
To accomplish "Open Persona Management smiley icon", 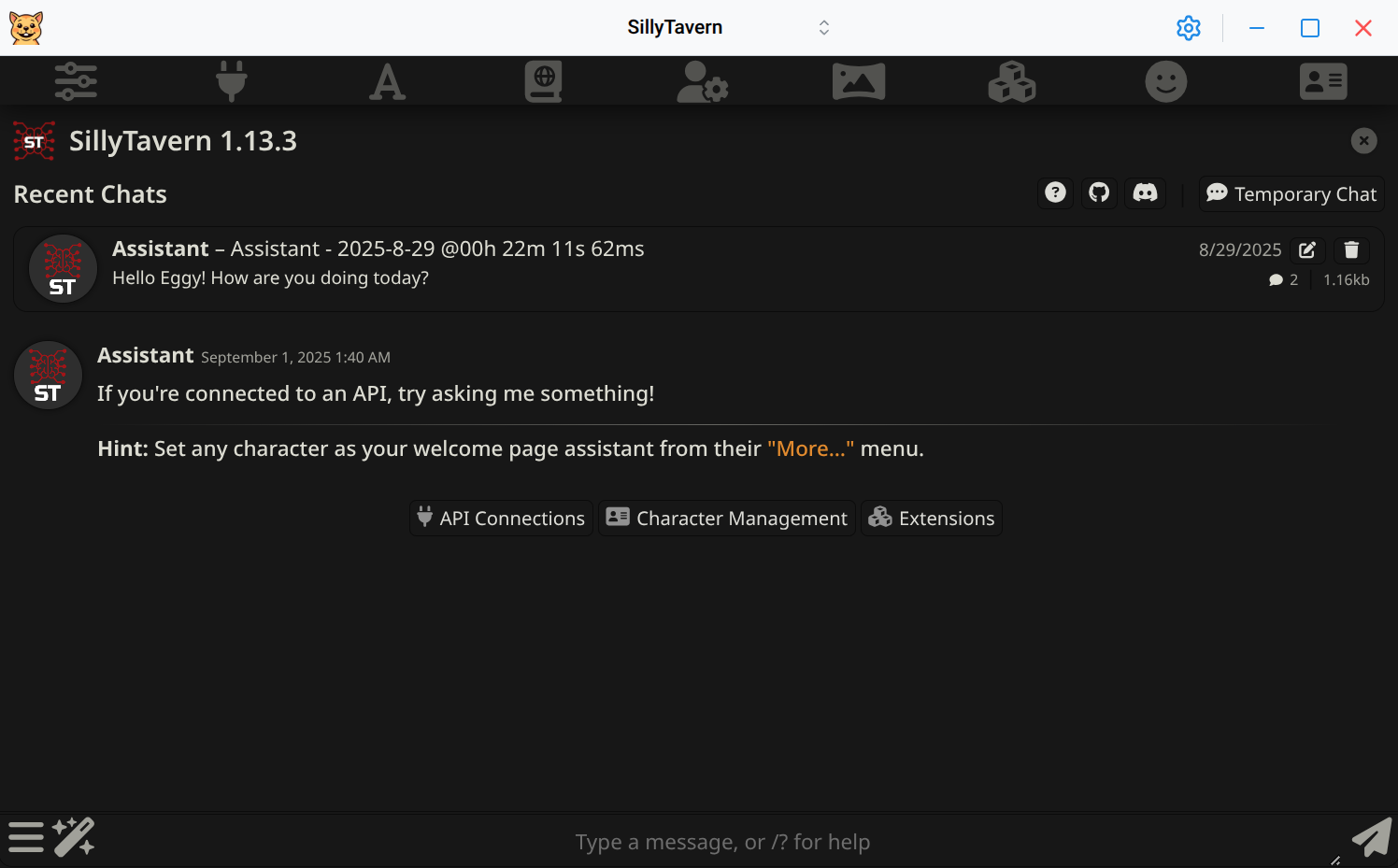I will [x=1166, y=81].
